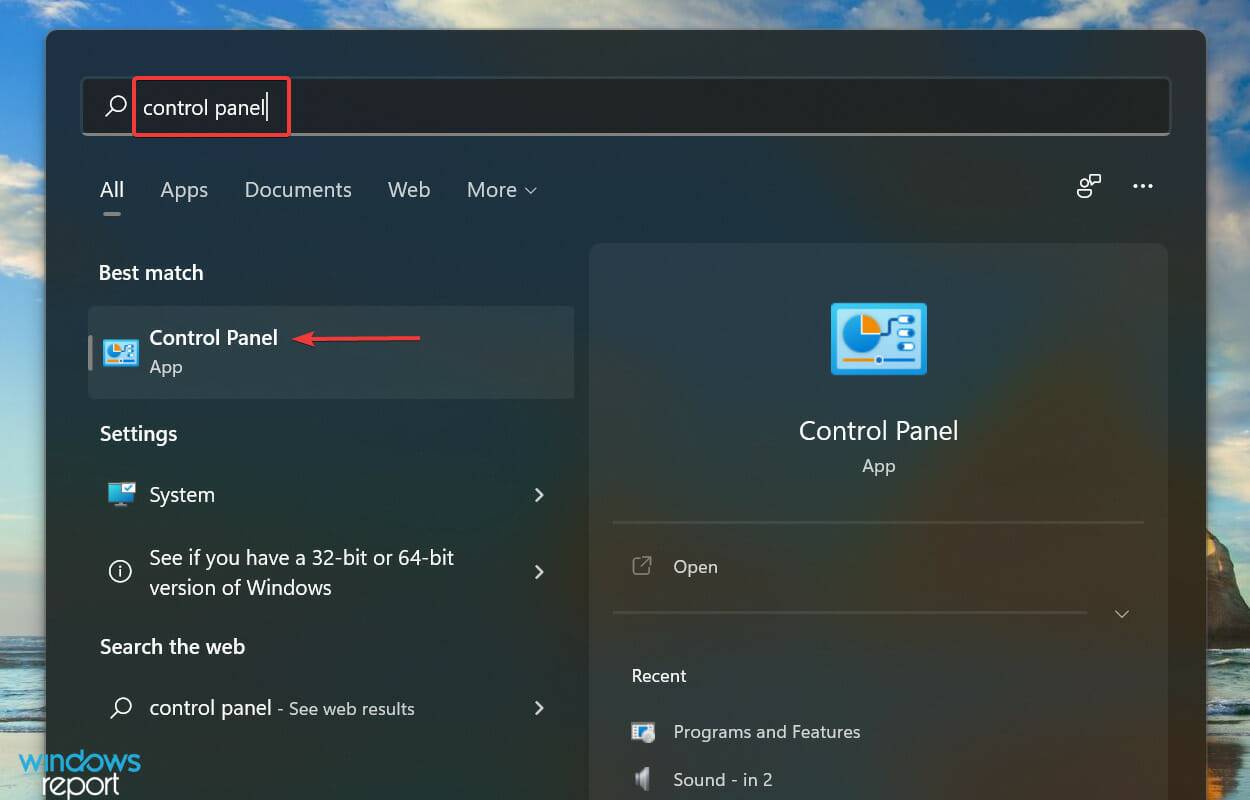Switch to the Web tab
Viewport: 1250px width, 800px height.
click(x=409, y=190)
